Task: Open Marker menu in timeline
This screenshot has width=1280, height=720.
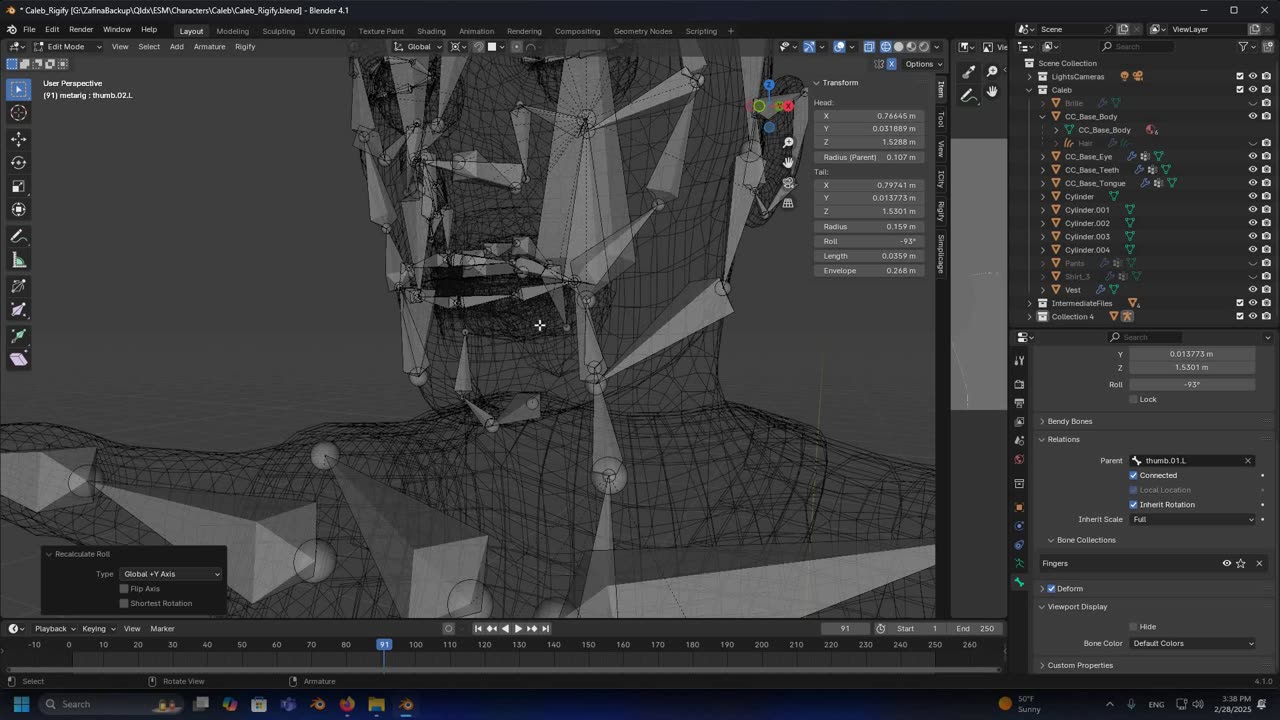Action: 162,628
